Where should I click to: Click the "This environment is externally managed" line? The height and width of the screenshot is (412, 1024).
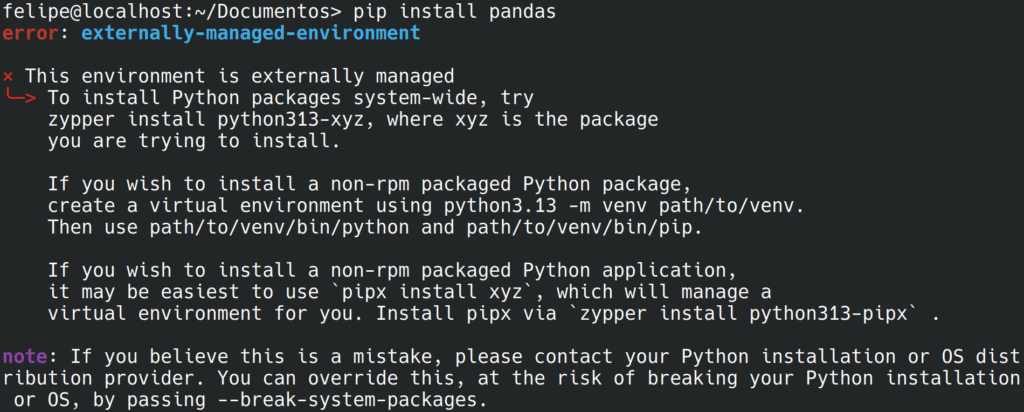(240, 76)
